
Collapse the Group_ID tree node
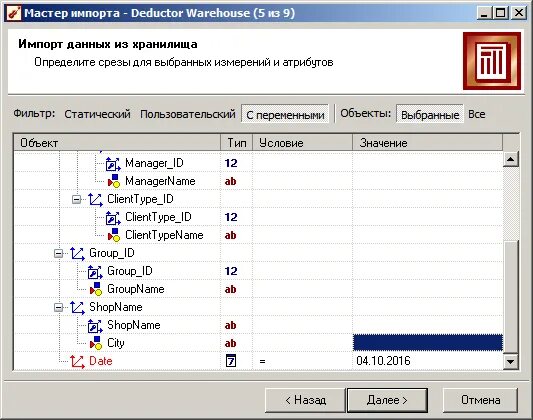(58, 253)
